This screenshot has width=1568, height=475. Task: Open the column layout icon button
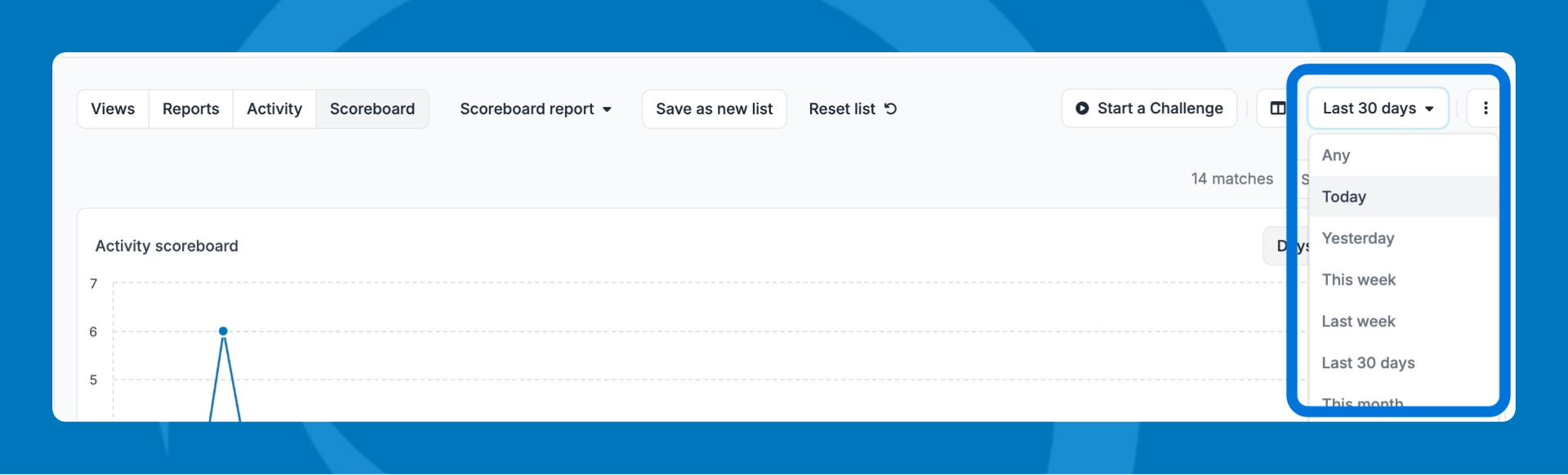1277,109
